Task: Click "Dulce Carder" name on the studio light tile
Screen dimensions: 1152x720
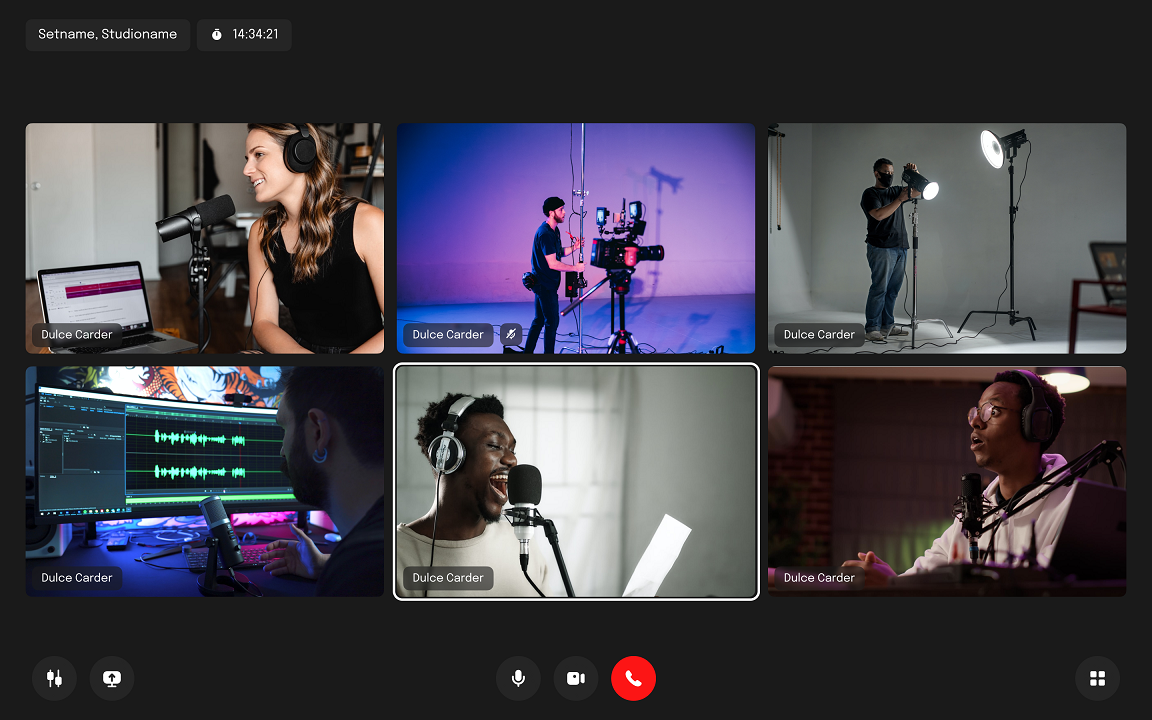Action: [819, 335]
